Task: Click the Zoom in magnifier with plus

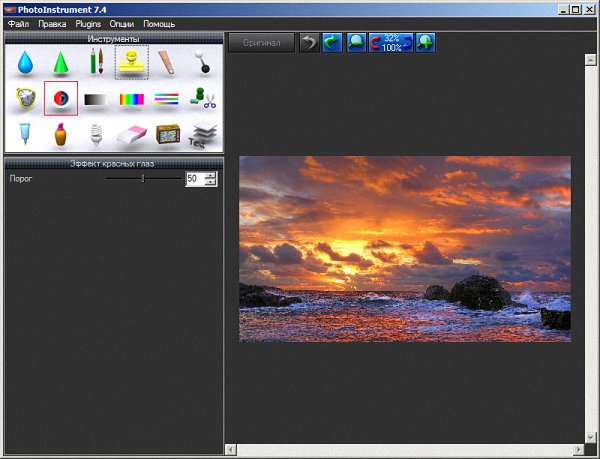Action: point(426,42)
